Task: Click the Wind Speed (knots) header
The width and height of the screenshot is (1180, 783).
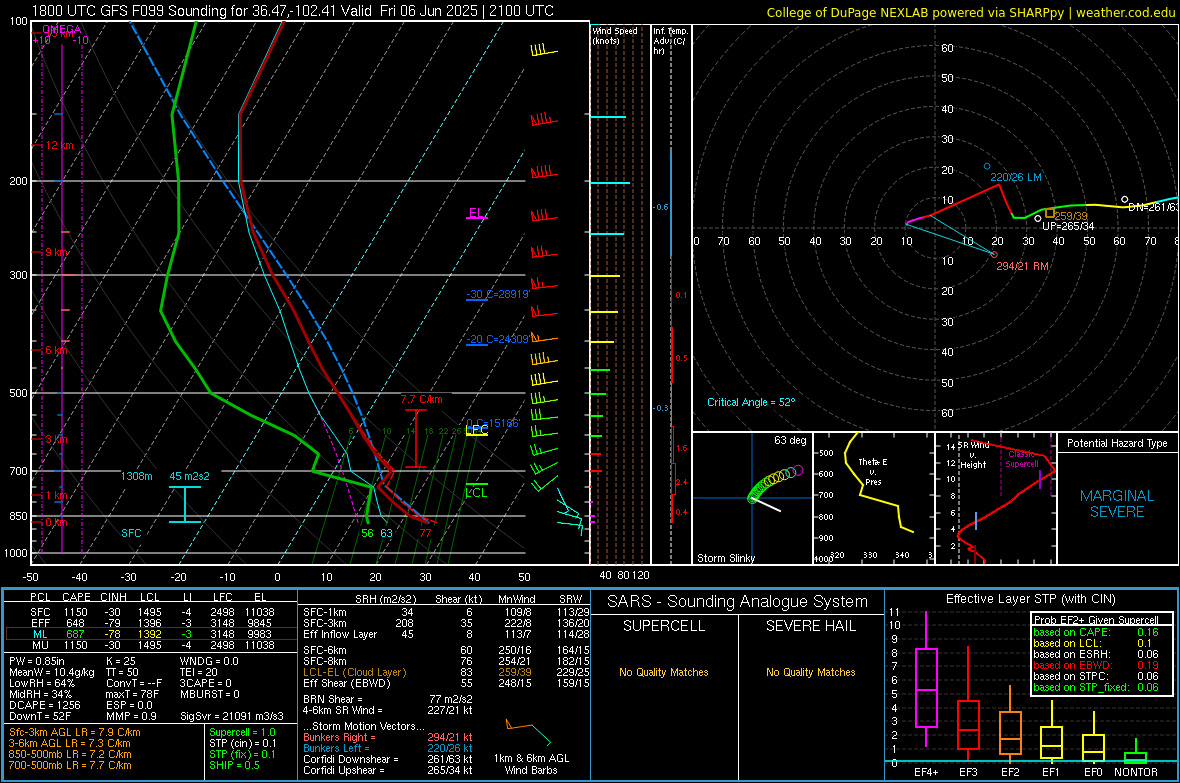Action: point(615,35)
